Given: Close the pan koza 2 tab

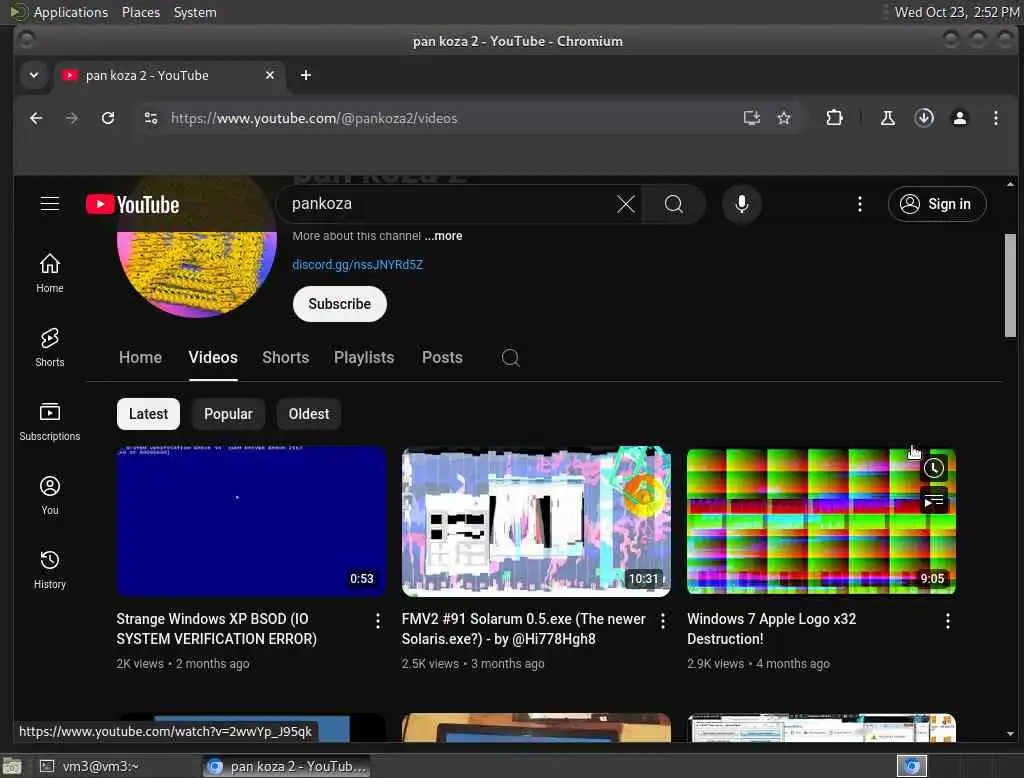Looking at the screenshot, I should (270, 75).
